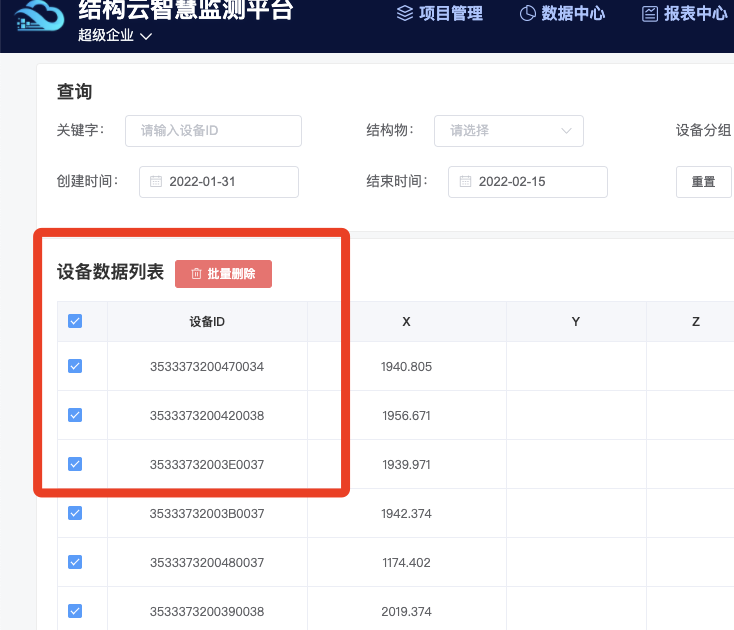The image size is (734, 630).
Task: Click the 批量删除 button
Action: coord(223,274)
